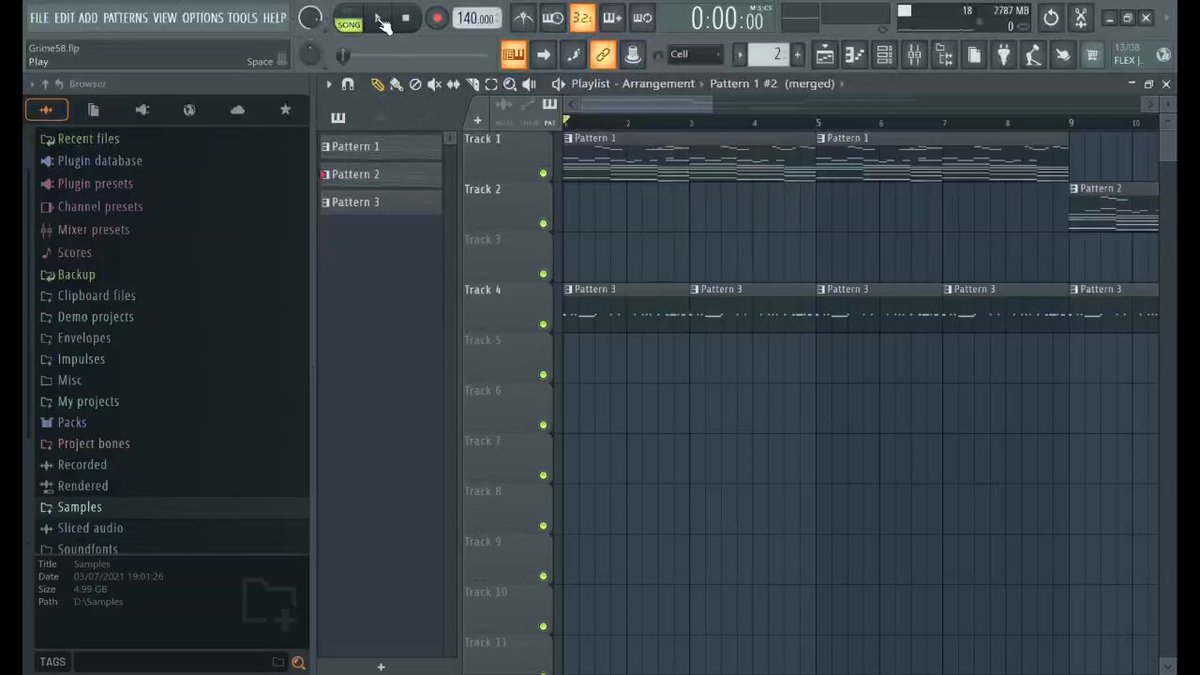Toggle Song mode button
The width and height of the screenshot is (1200, 675).
[x=348, y=19]
